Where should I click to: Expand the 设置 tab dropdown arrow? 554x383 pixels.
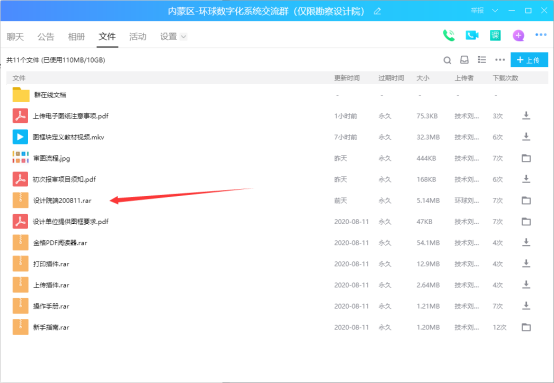[183, 36]
